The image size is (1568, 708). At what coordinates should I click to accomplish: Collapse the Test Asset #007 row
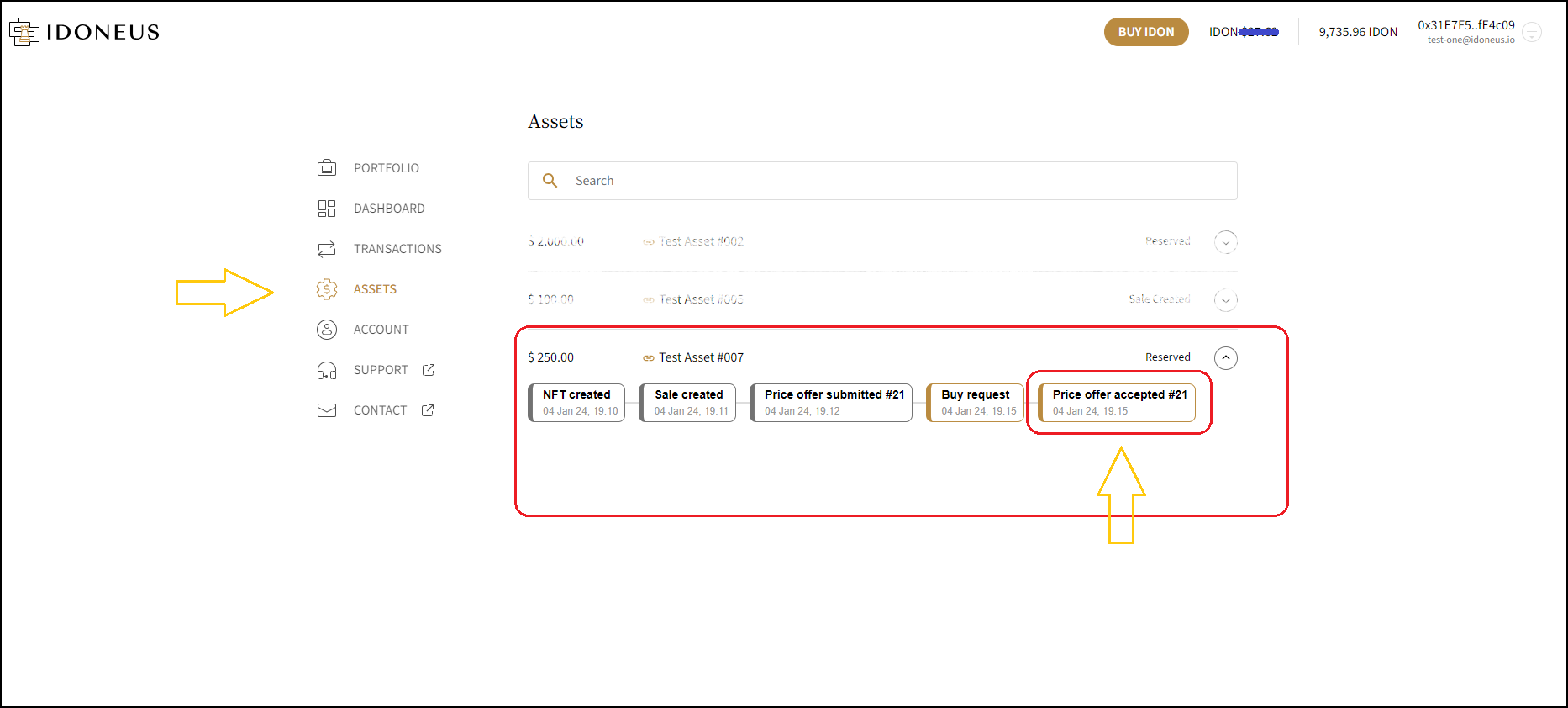pos(1226,358)
